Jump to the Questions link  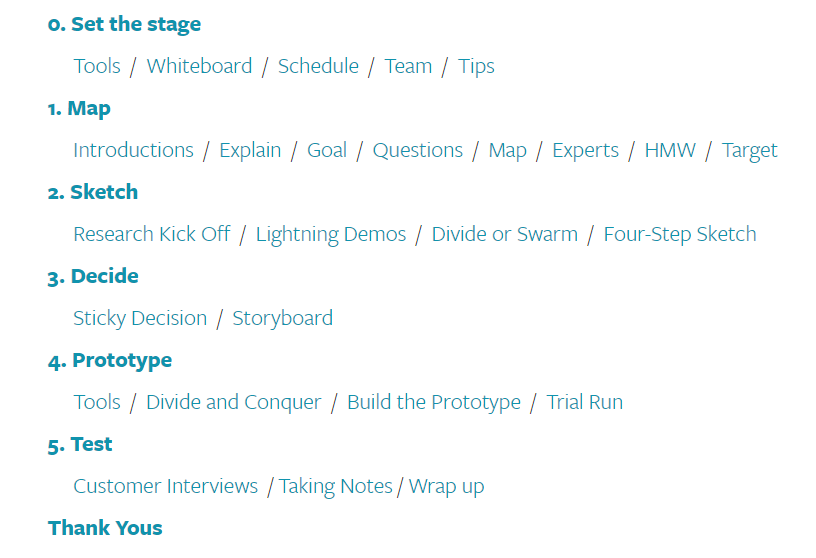417,150
